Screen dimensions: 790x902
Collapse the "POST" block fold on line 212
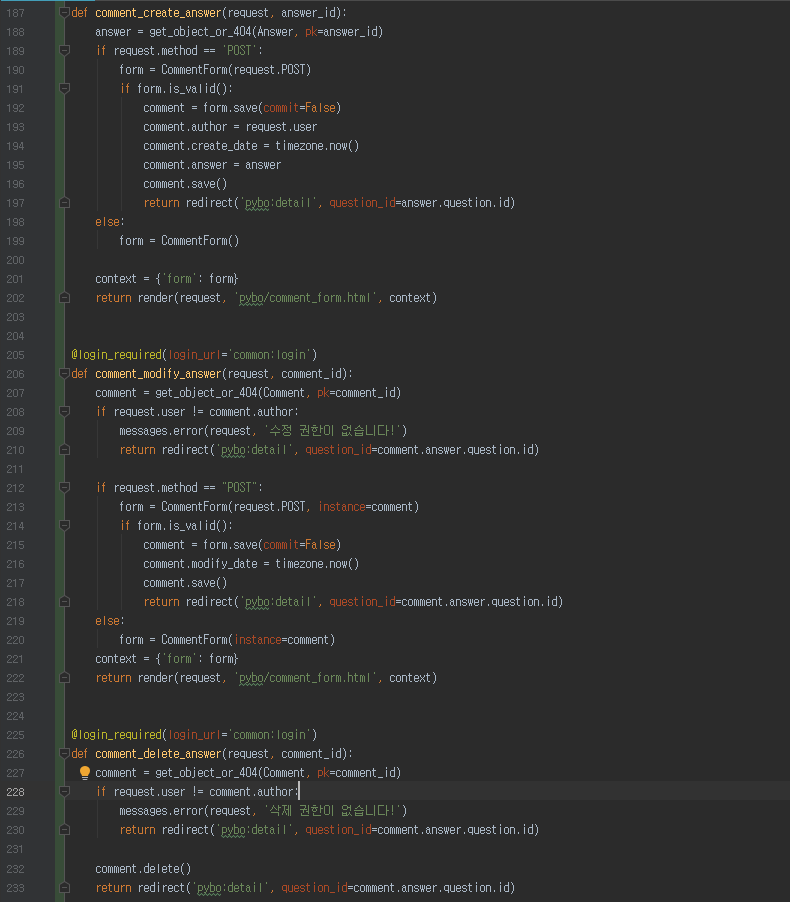pos(64,488)
